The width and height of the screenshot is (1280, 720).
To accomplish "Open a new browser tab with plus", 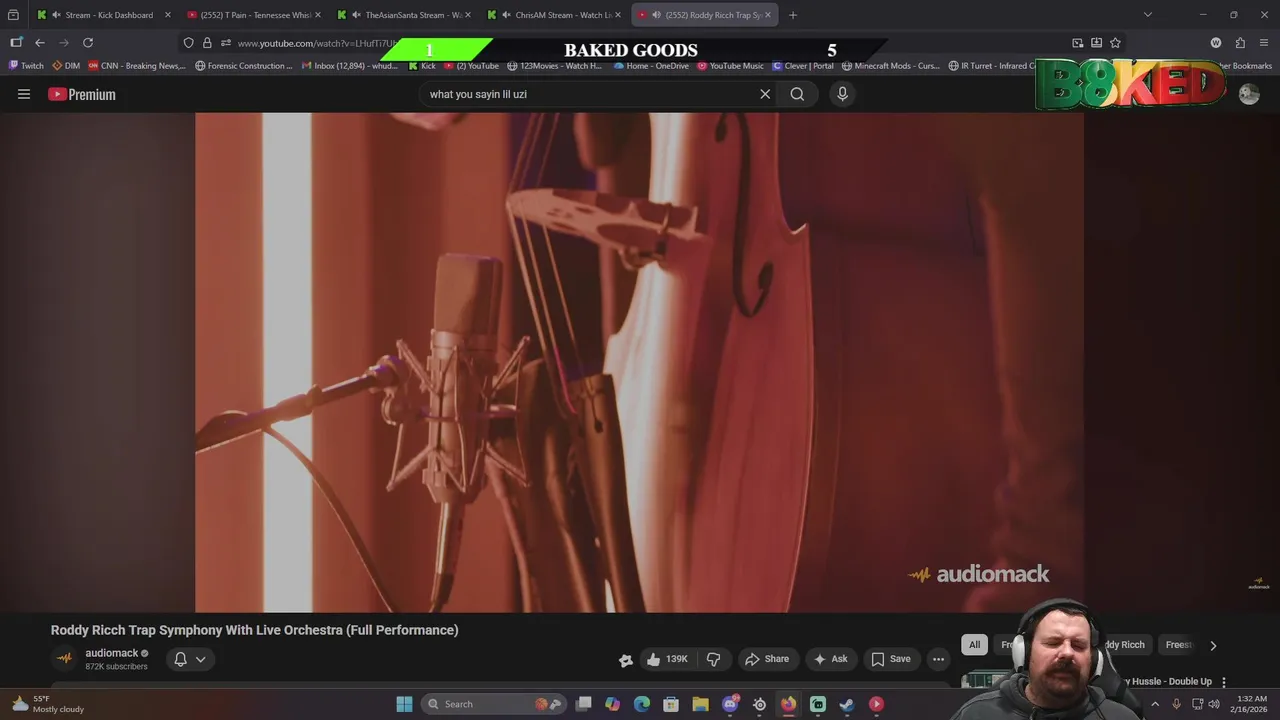I will (x=793, y=15).
